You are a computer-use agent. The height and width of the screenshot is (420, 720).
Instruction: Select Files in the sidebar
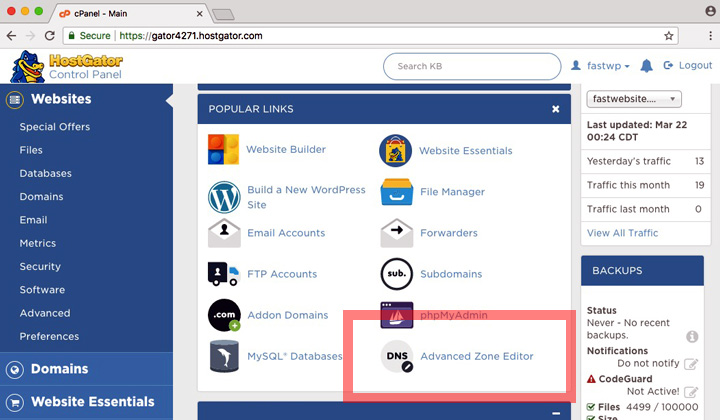click(31, 150)
